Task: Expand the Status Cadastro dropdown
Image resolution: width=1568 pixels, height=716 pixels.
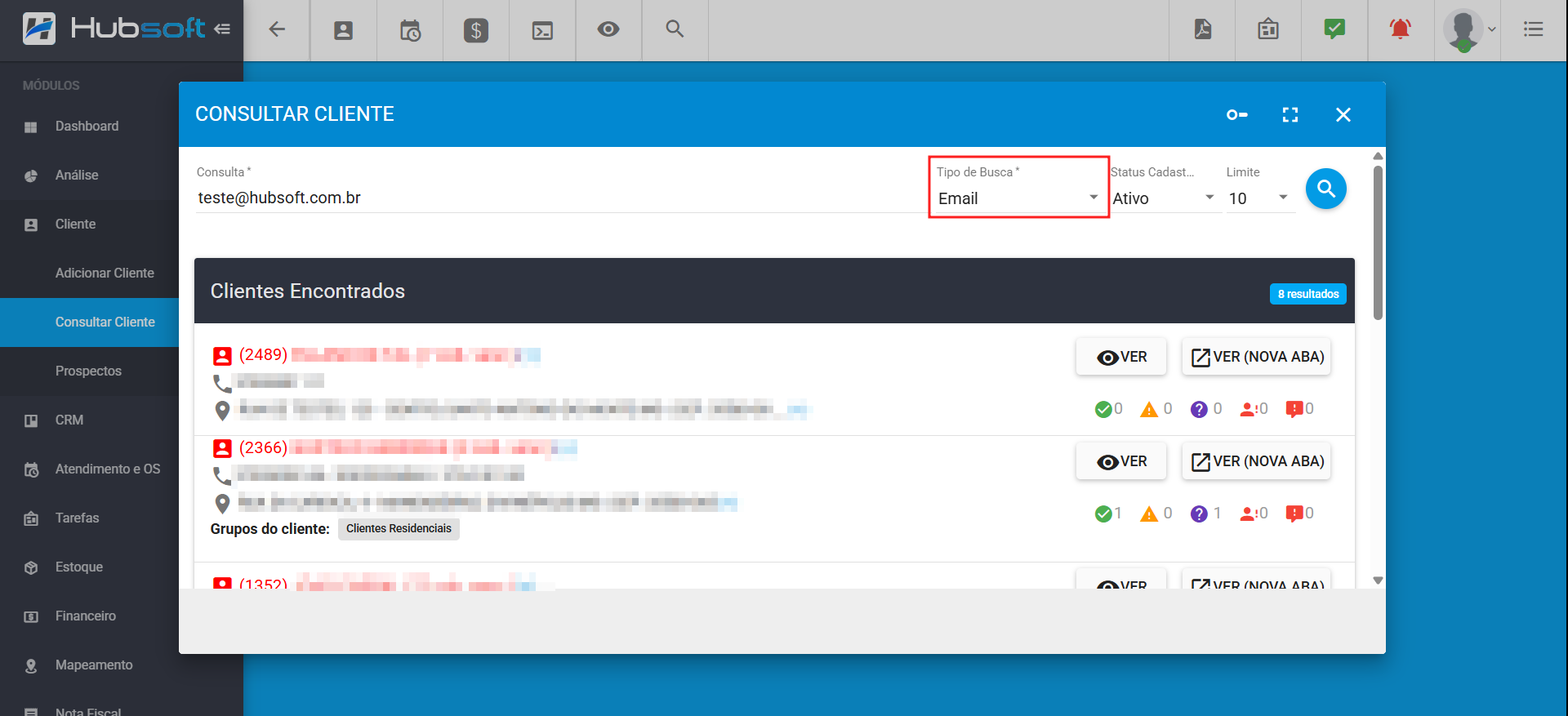Action: point(1163,198)
